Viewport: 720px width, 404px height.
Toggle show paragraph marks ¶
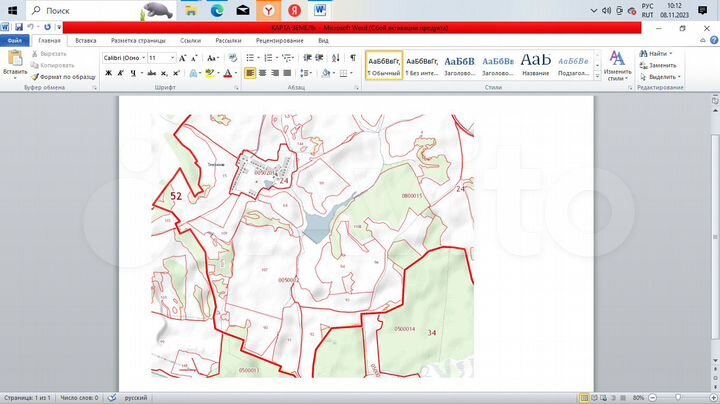[353, 58]
